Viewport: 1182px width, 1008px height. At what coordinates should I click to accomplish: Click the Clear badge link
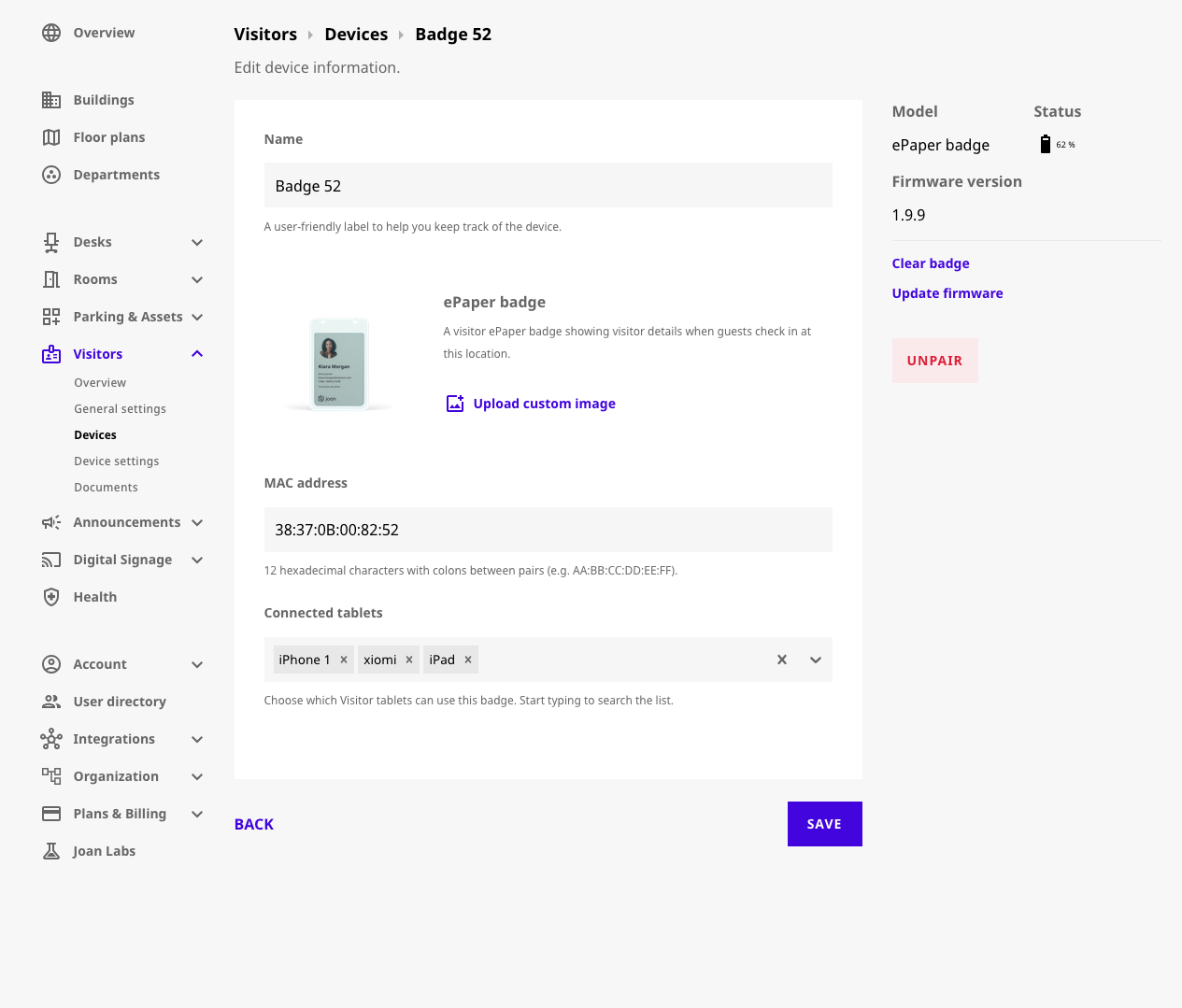(x=931, y=263)
